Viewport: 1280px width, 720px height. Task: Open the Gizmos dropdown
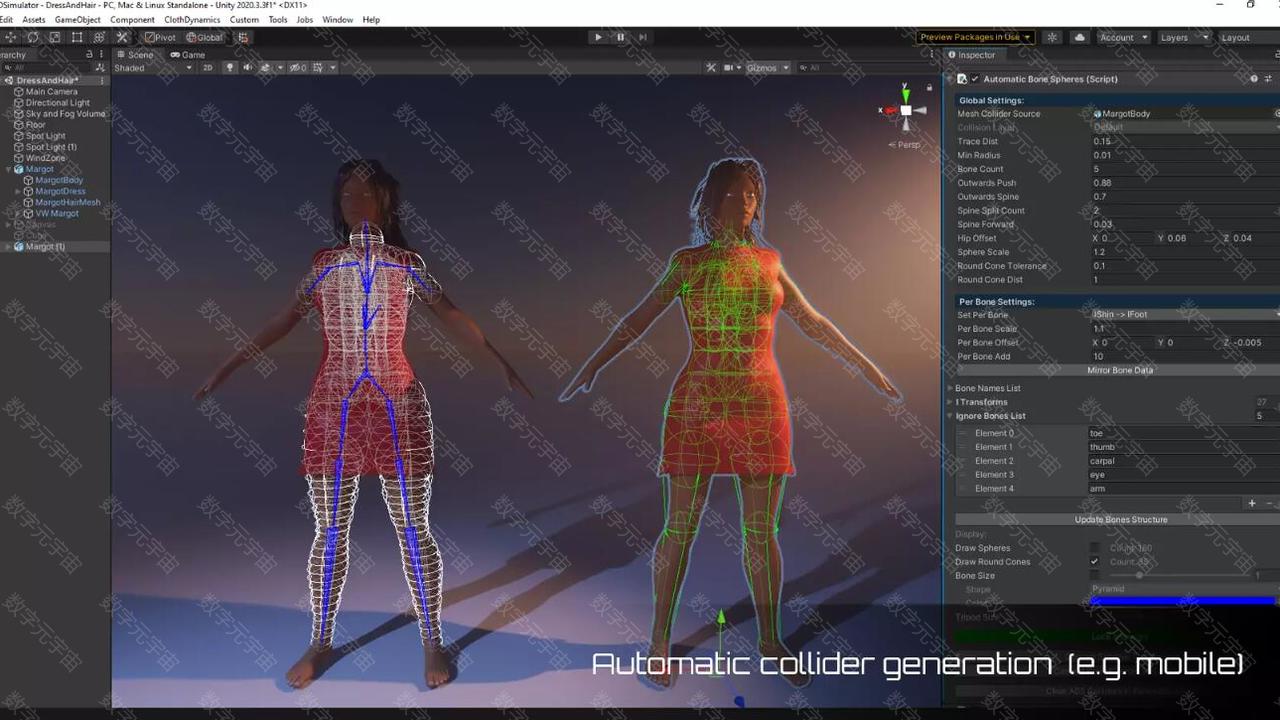[x=768, y=68]
